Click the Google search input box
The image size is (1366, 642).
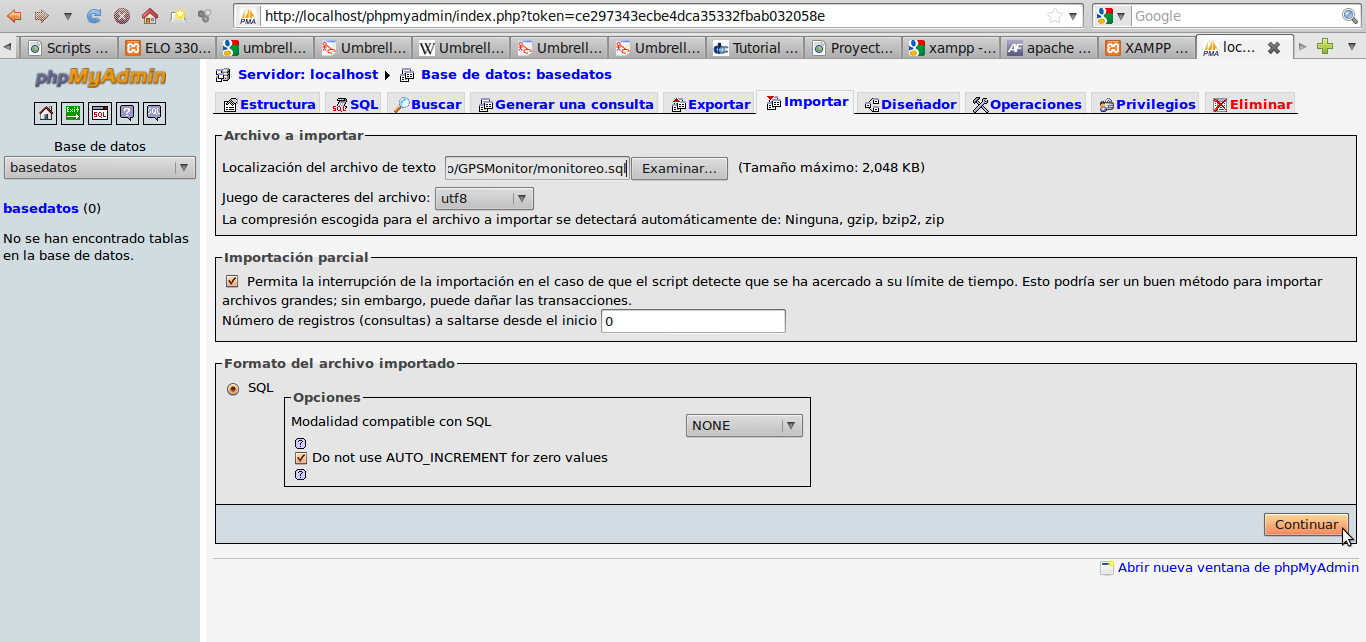pyautogui.click(x=1234, y=16)
